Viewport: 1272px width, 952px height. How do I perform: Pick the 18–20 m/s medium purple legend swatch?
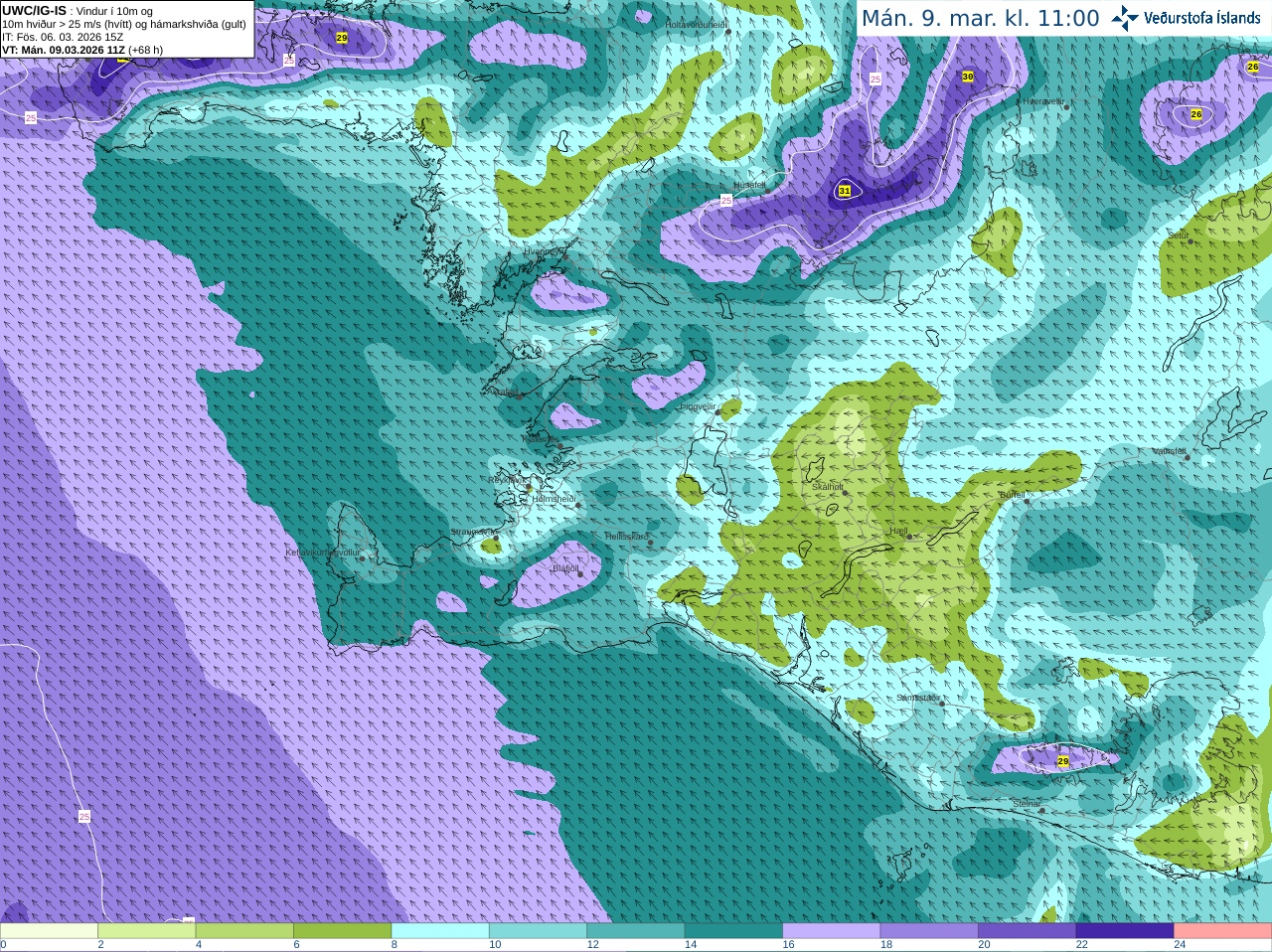pyautogui.click(x=929, y=931)
